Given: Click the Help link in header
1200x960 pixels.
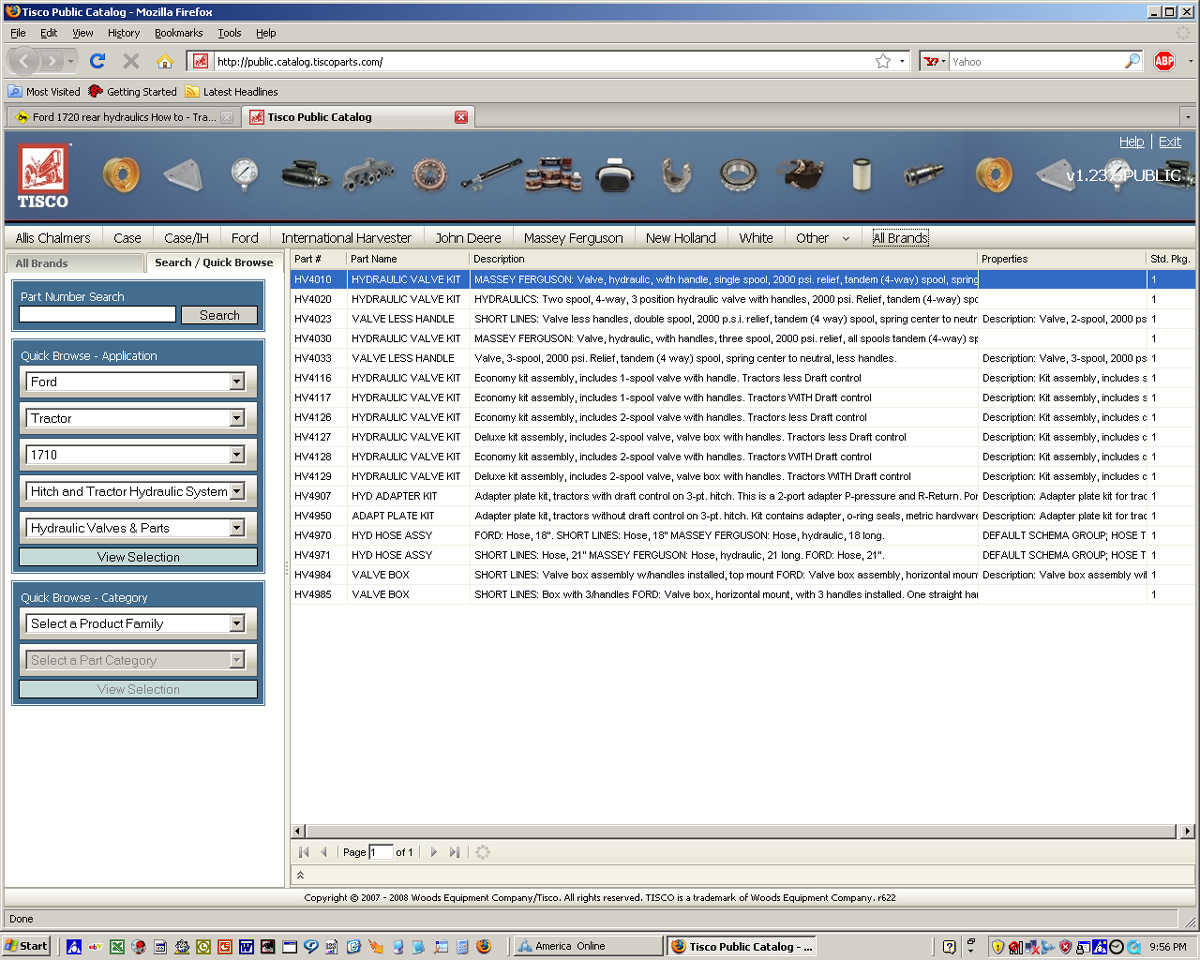Looking at the screenshot, I should 1131,142.
